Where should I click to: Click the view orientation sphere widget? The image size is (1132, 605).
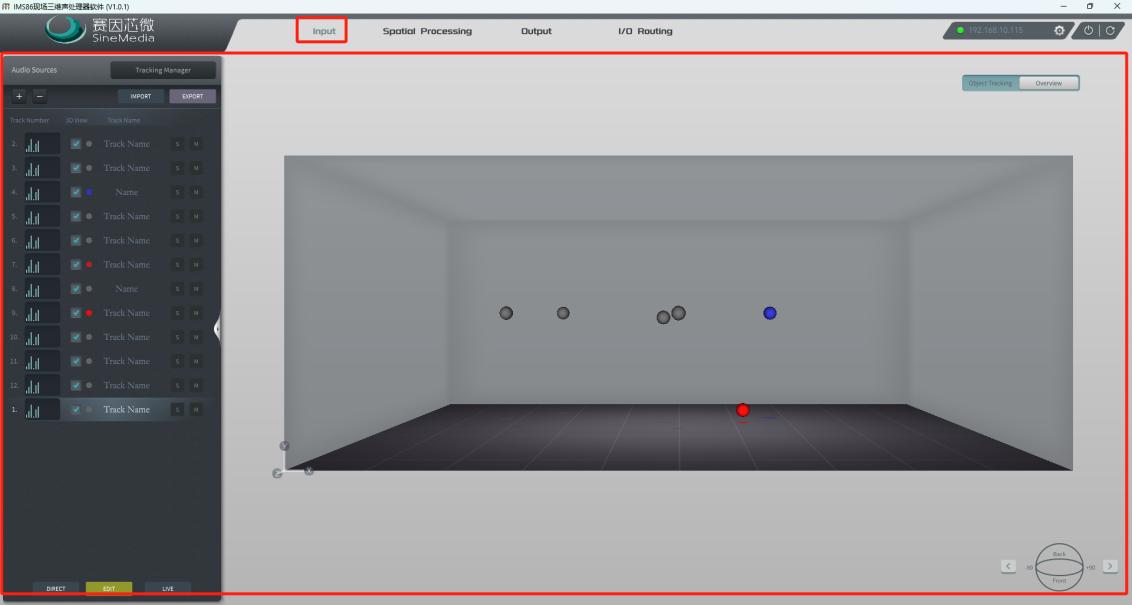click(x=1059, y=567)
